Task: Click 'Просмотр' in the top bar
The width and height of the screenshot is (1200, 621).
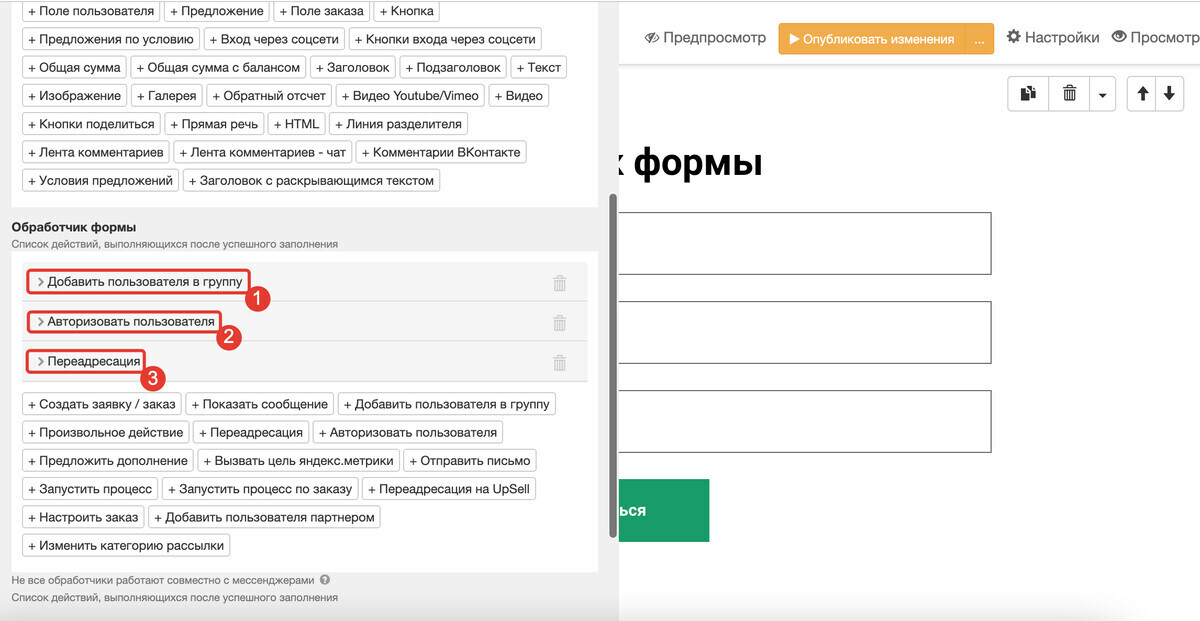Action: tap(1155, 38)
